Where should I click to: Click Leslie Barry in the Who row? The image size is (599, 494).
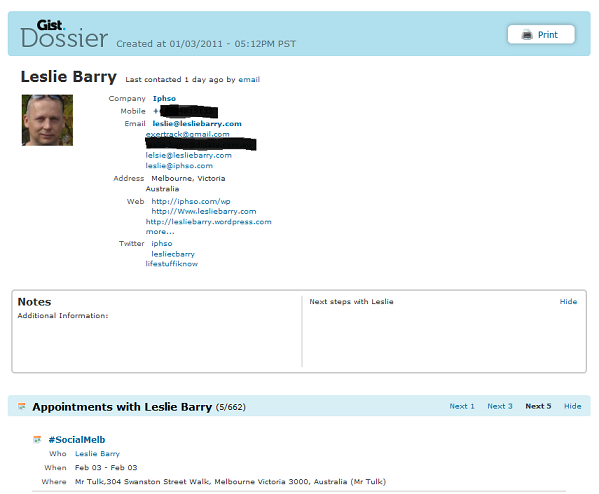click(97, 454)
